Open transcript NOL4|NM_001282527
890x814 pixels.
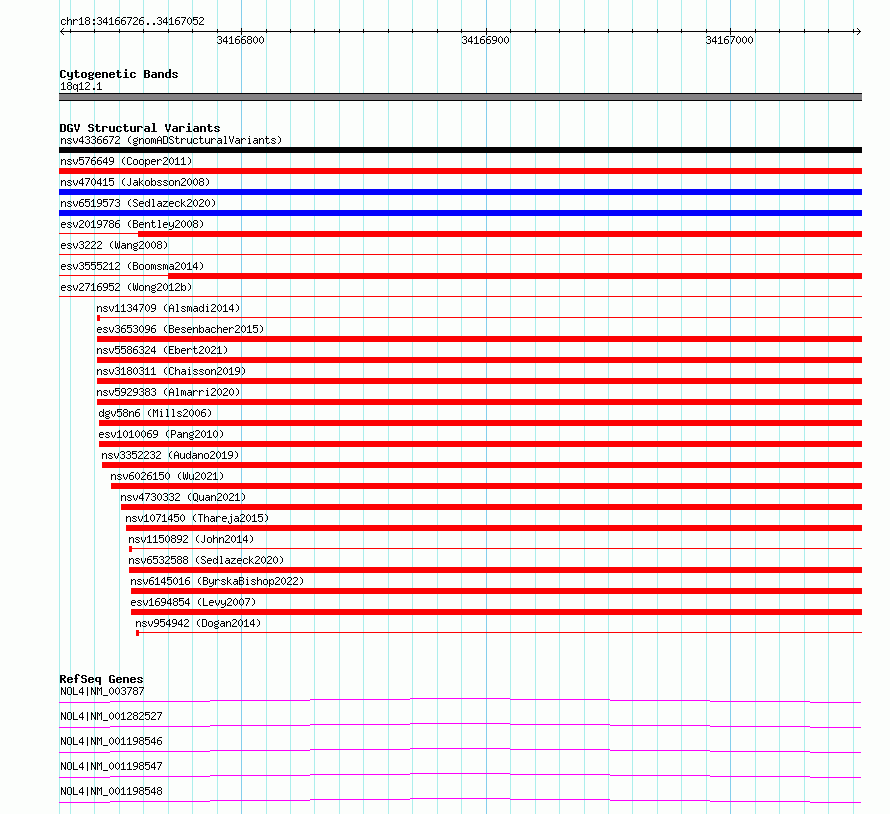(111, 716)
